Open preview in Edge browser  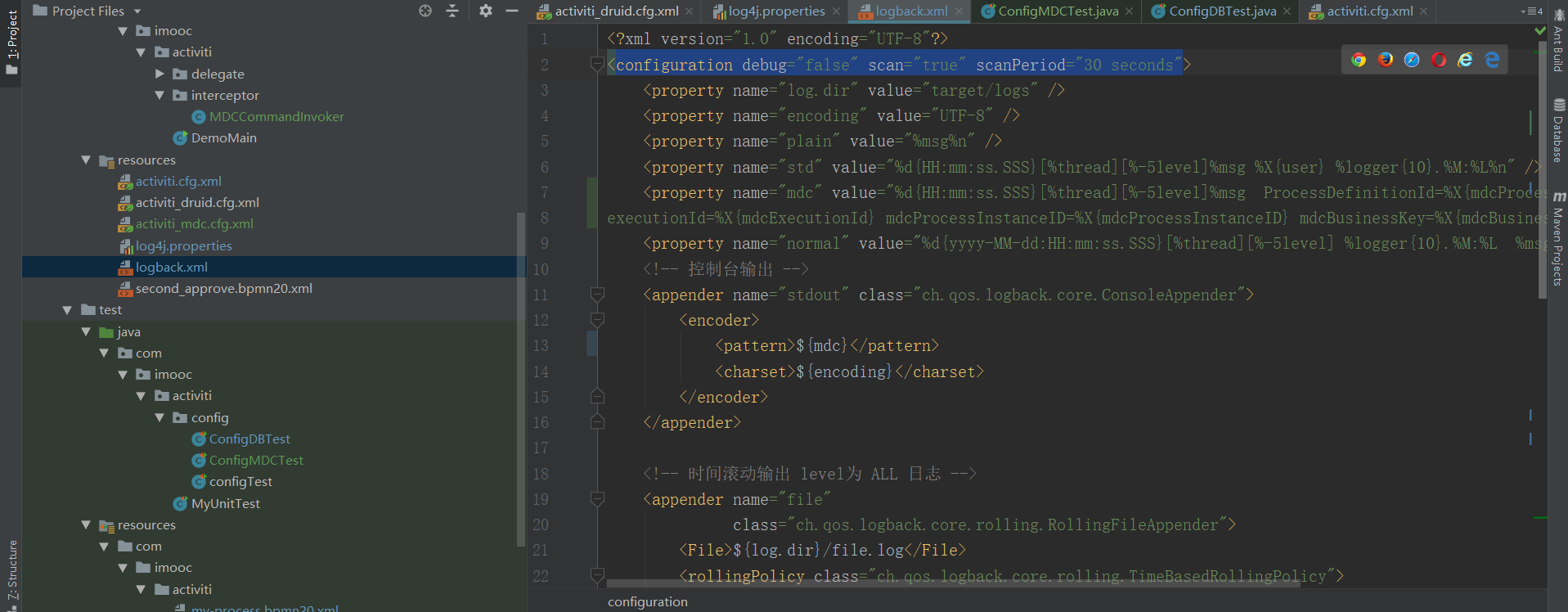point(1493,60)
